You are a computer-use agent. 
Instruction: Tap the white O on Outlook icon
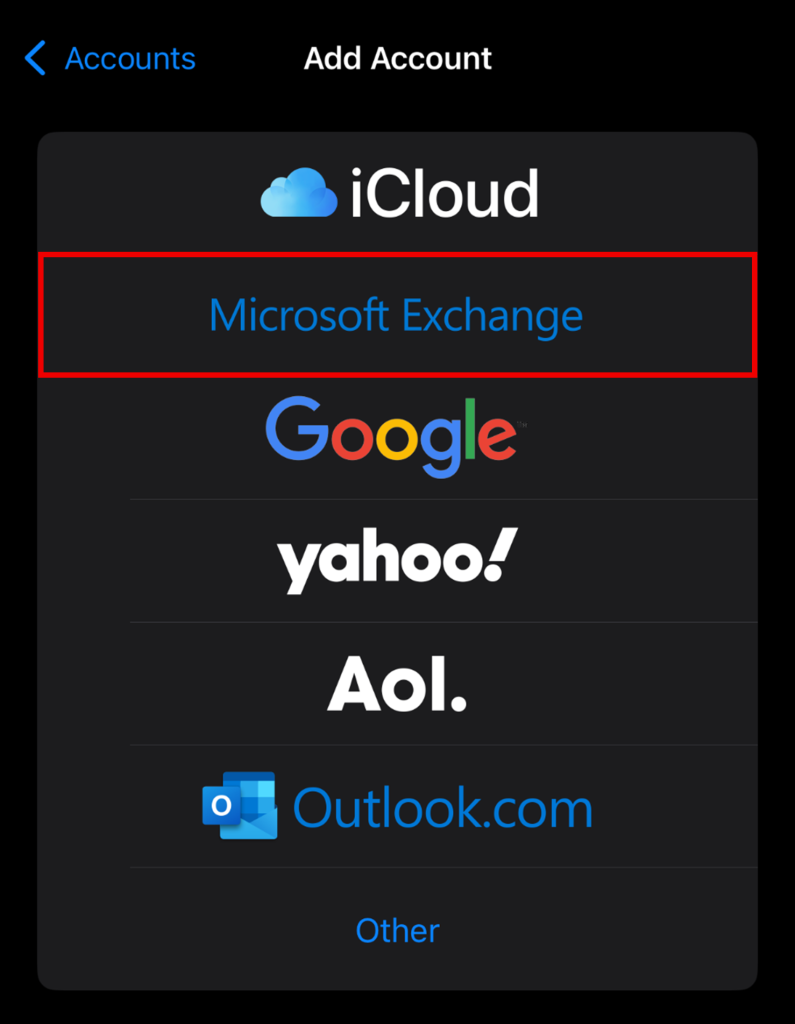click(221, 807)
